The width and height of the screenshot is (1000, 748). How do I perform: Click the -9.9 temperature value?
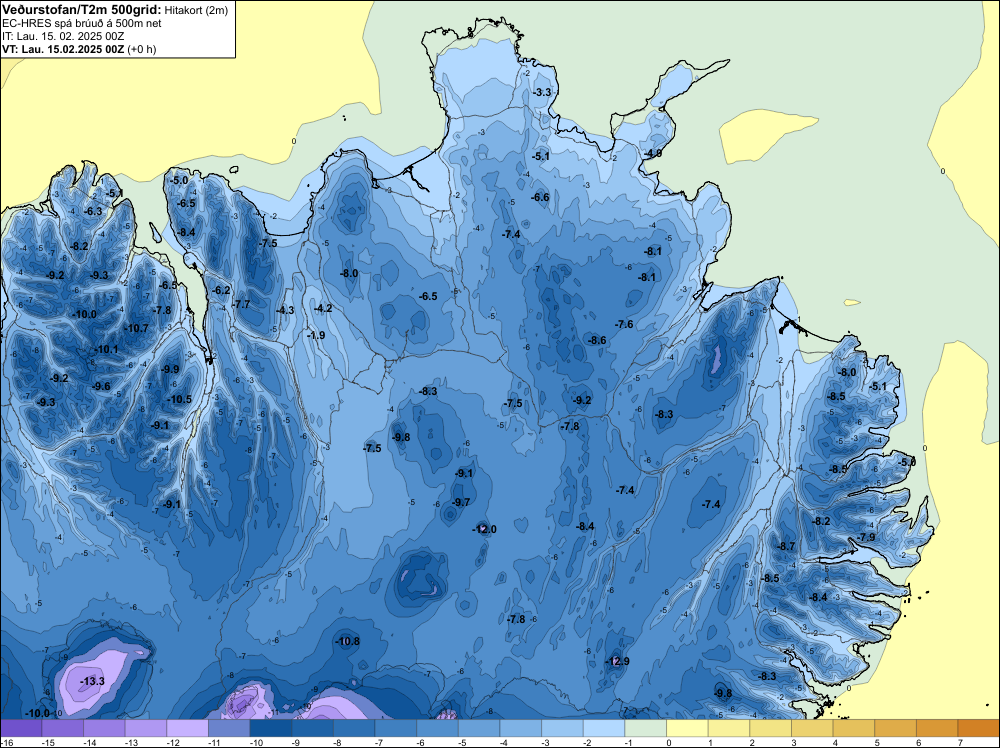pos(170,369)
